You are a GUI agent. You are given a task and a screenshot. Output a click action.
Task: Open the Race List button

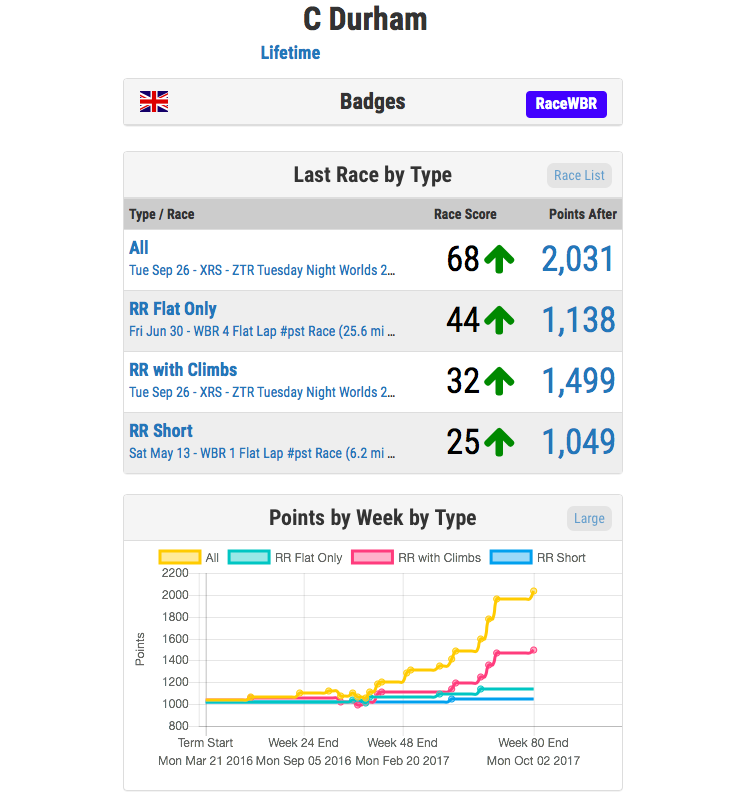(579, 175)
